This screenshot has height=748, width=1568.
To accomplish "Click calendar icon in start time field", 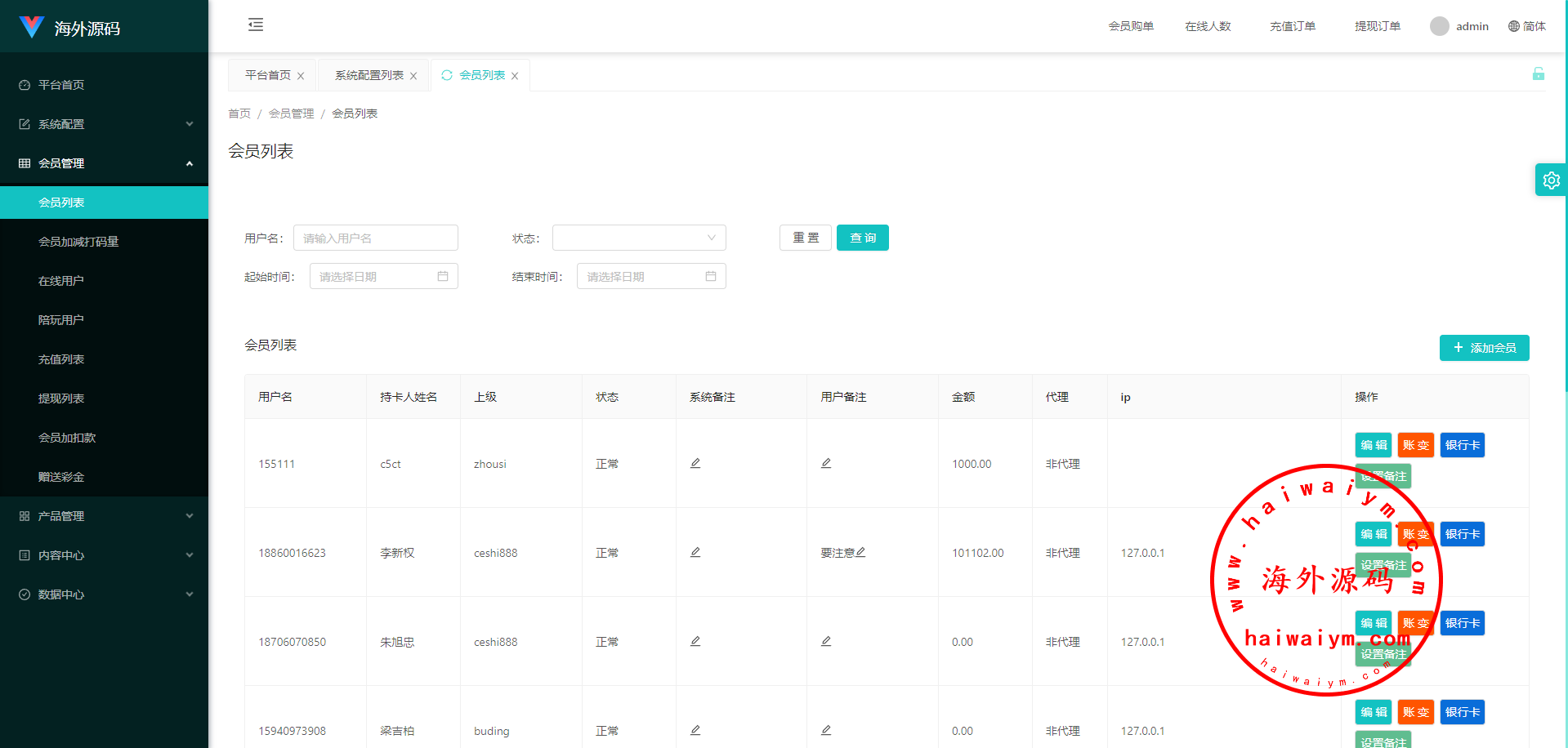I will 443,277.
